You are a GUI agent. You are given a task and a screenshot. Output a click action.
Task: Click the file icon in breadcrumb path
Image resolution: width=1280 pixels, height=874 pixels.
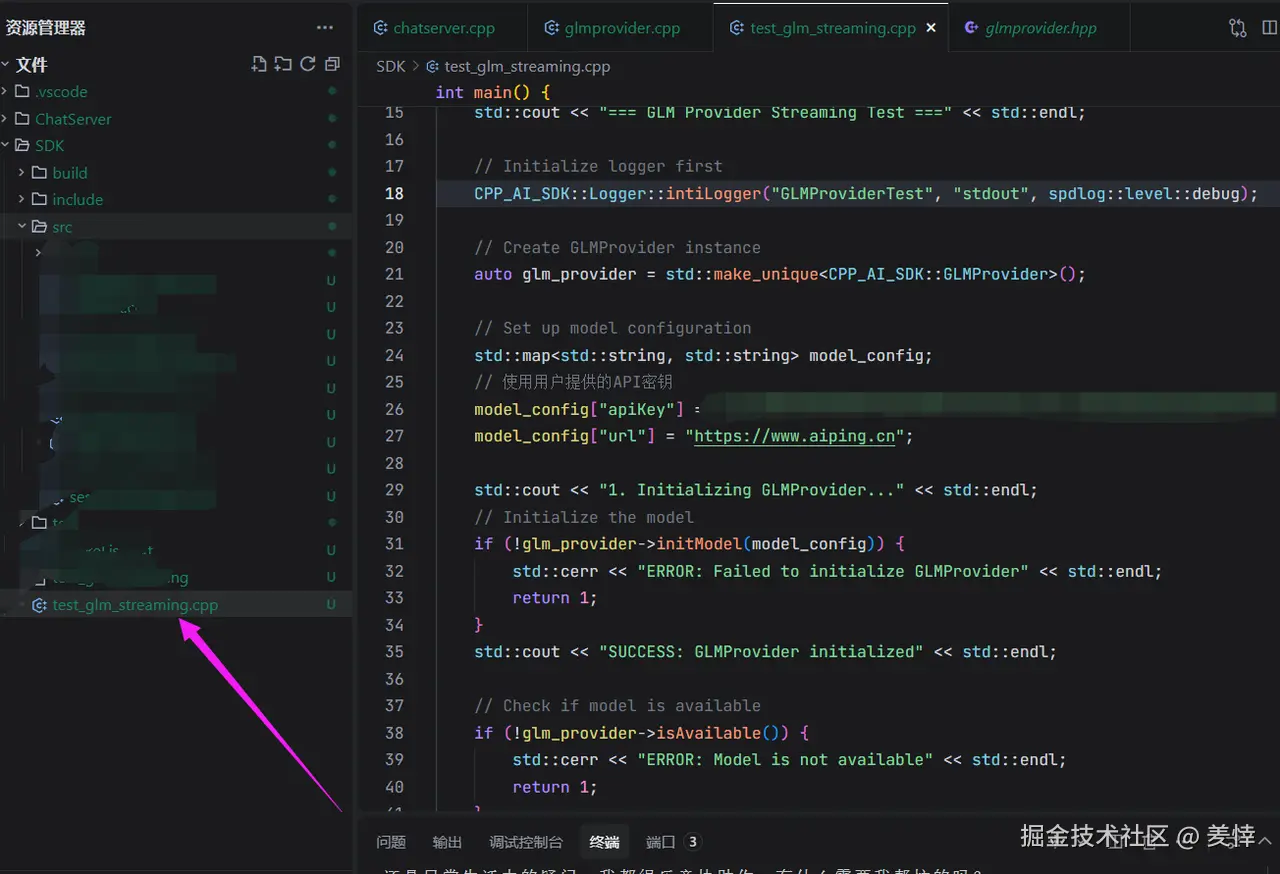[433, 67]
